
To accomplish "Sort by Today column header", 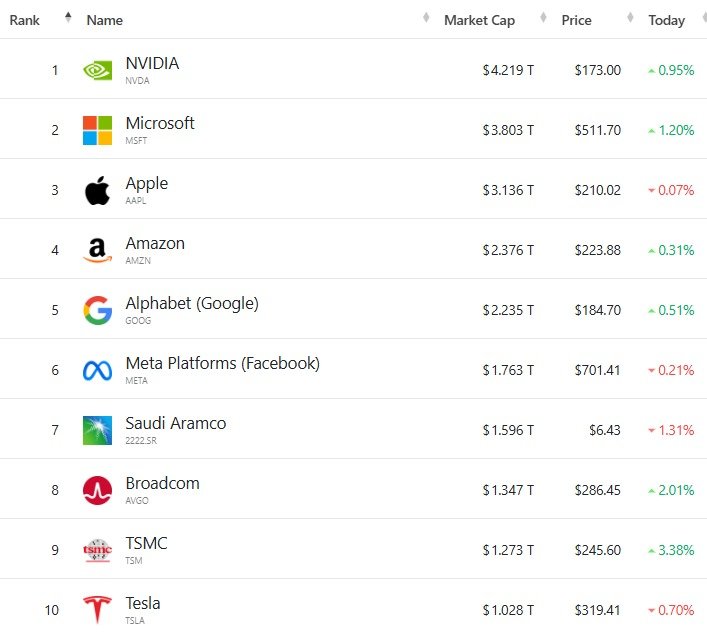I will 666,20.
